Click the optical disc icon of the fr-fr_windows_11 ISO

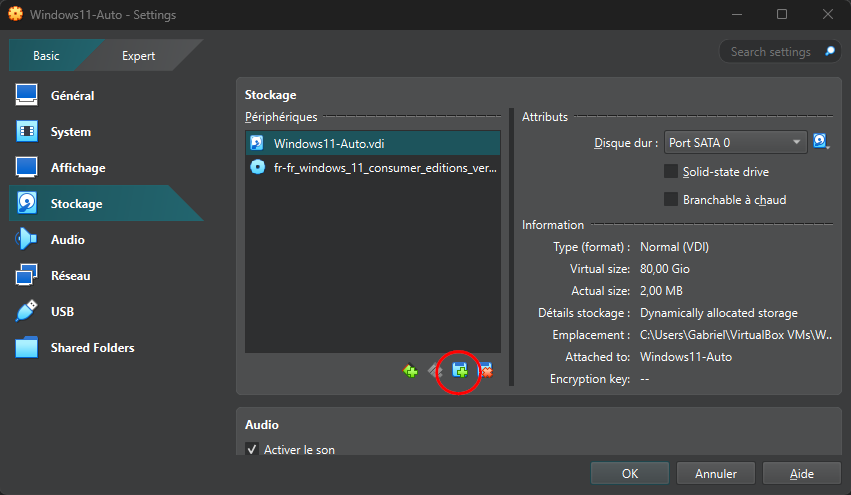point(257,167)
